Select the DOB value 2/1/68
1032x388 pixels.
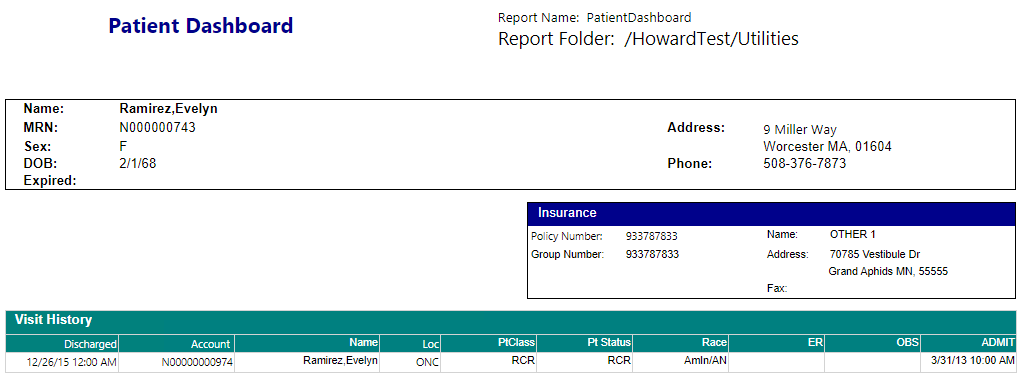[x=138, y=163]
